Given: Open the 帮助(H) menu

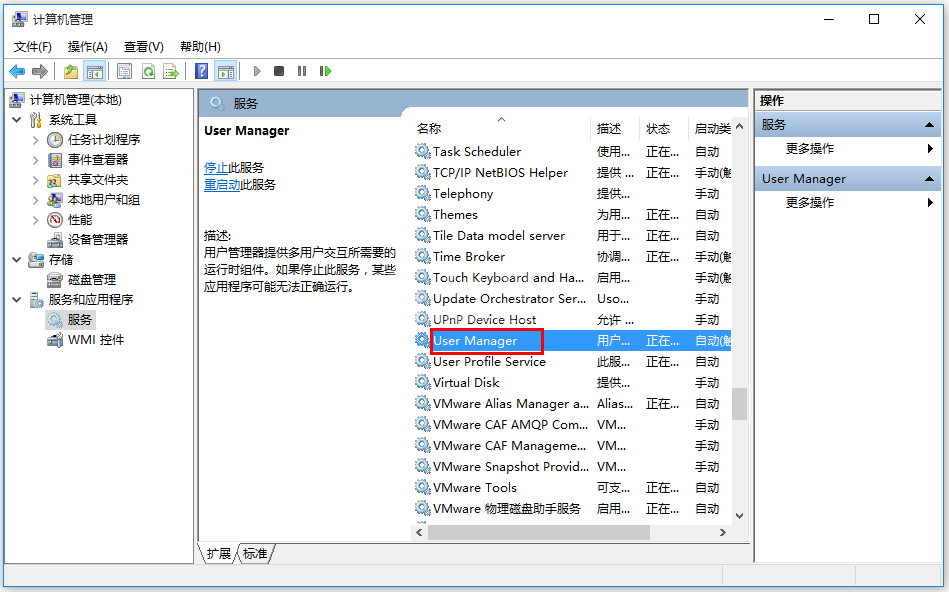Looking at the screenshot, I should tap(200, 47).
